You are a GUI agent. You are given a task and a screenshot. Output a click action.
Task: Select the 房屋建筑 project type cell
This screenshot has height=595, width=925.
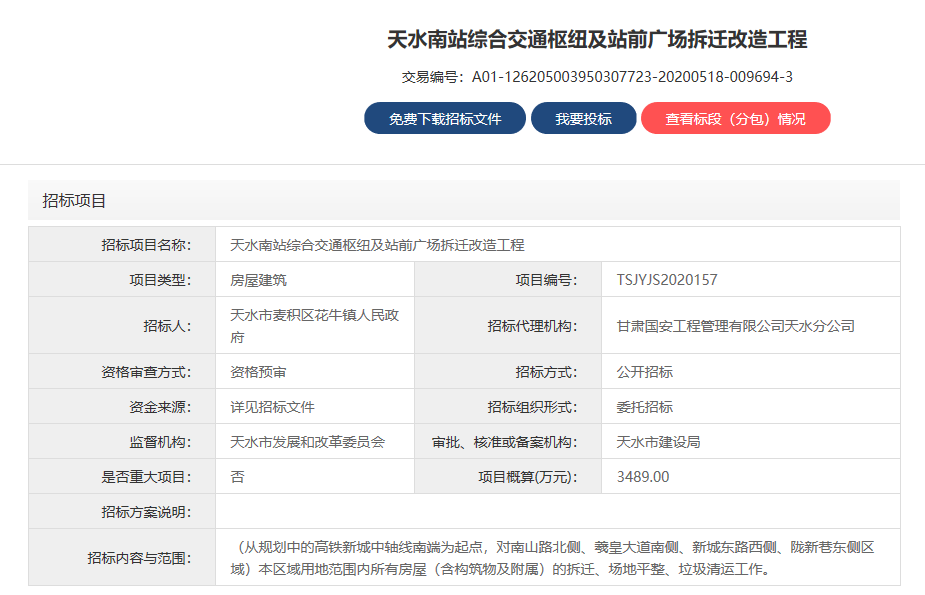click(x=259, y=280)
